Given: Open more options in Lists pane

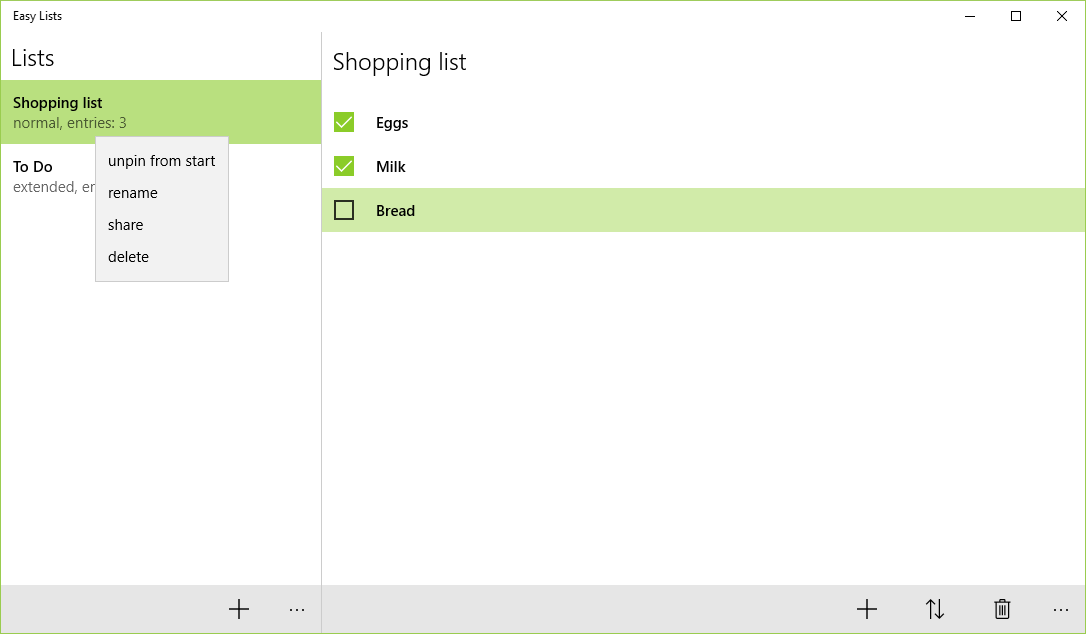Looking at the screenshot, I should pos(297,609).
